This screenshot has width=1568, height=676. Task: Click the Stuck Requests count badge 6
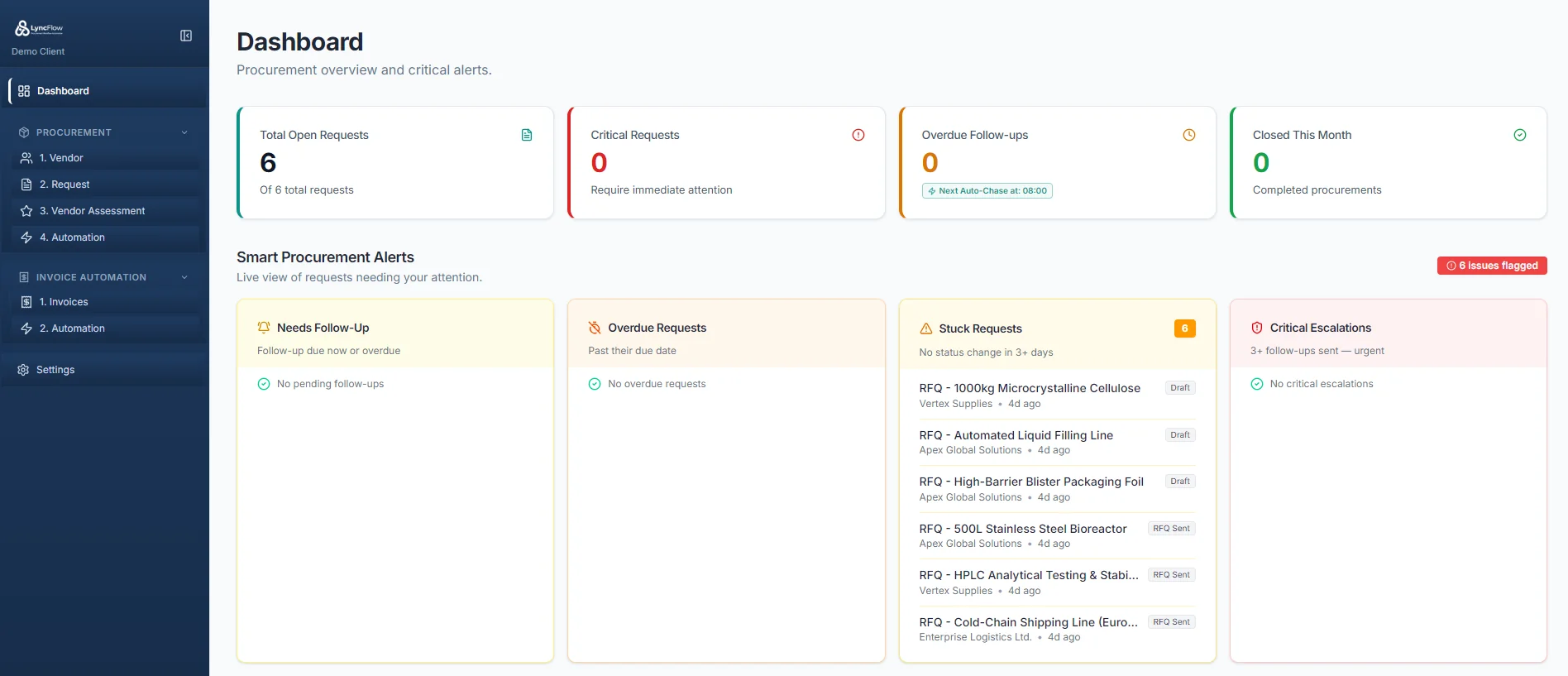coord(1185,328)
